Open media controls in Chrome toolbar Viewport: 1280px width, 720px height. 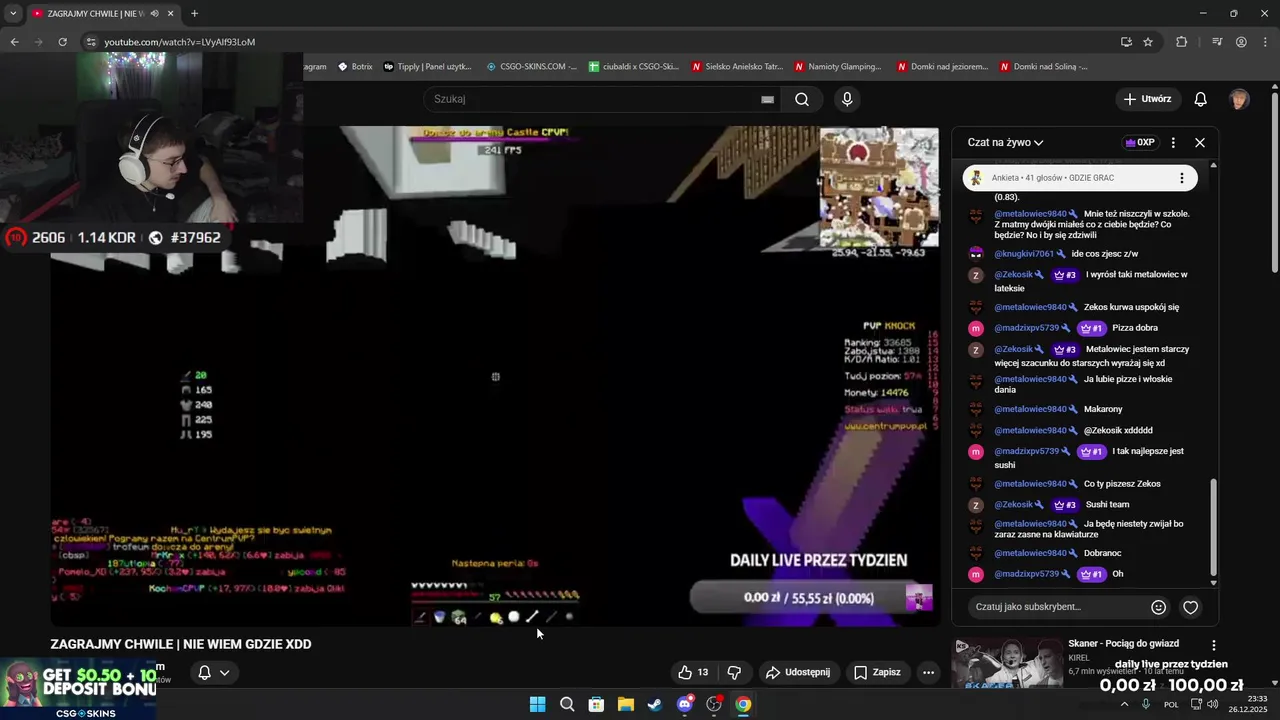point(1217,42)
